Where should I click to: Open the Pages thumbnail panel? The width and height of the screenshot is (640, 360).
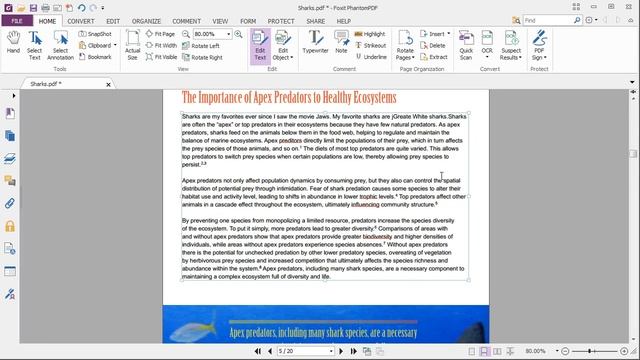(10, 136)
